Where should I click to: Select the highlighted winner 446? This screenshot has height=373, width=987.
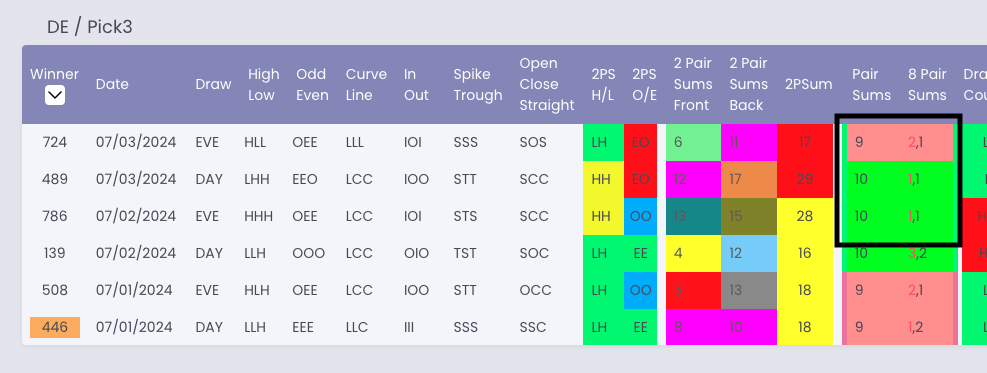(x=55, y=327)
